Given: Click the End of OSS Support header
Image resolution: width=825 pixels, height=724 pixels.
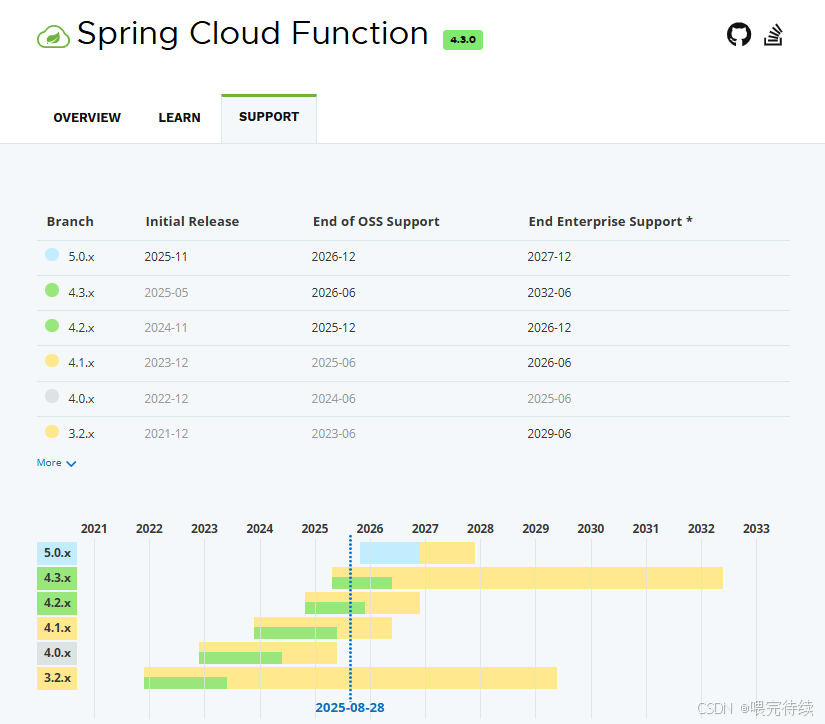Looking at the screenshot, I should tap(376, 222).
